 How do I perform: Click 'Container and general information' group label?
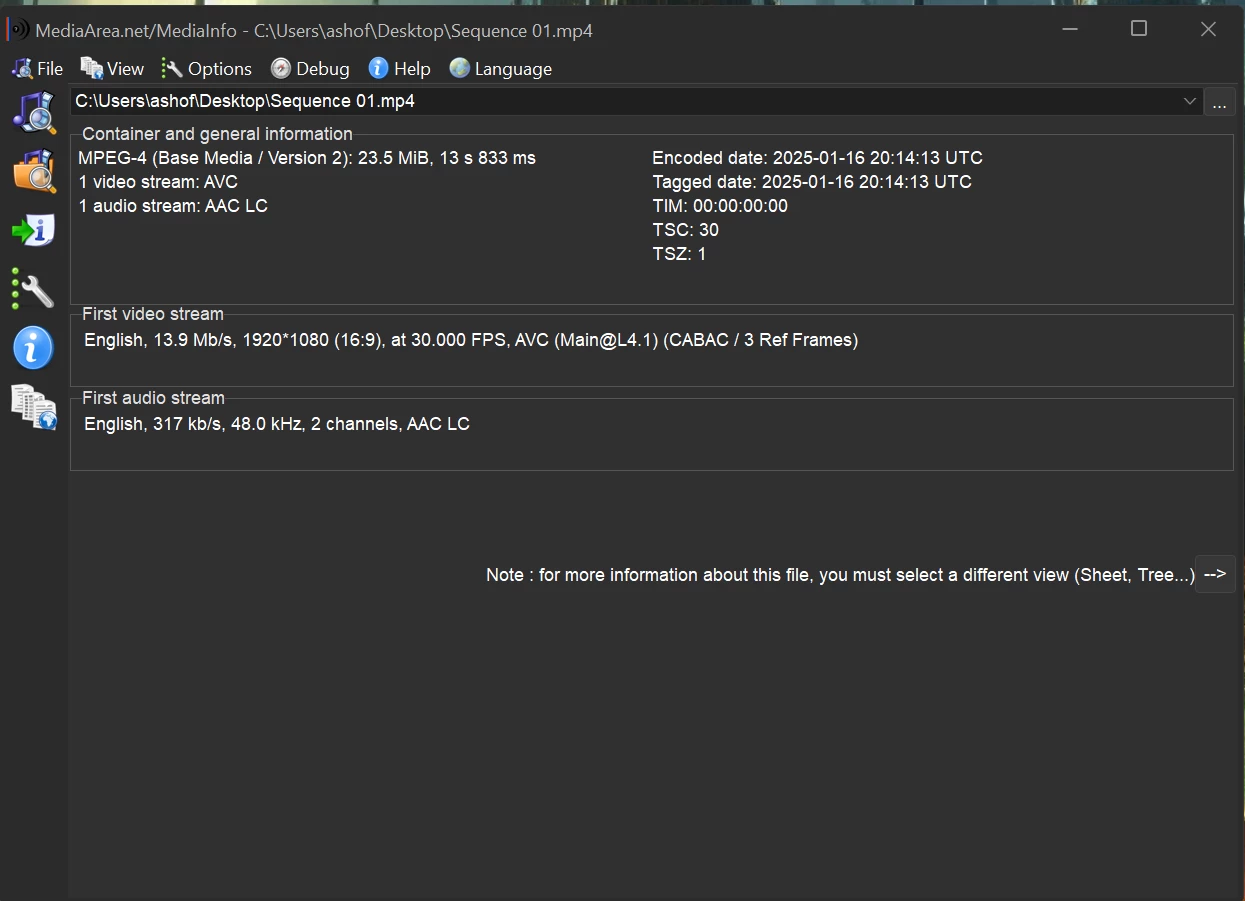(x=217, y=134)
